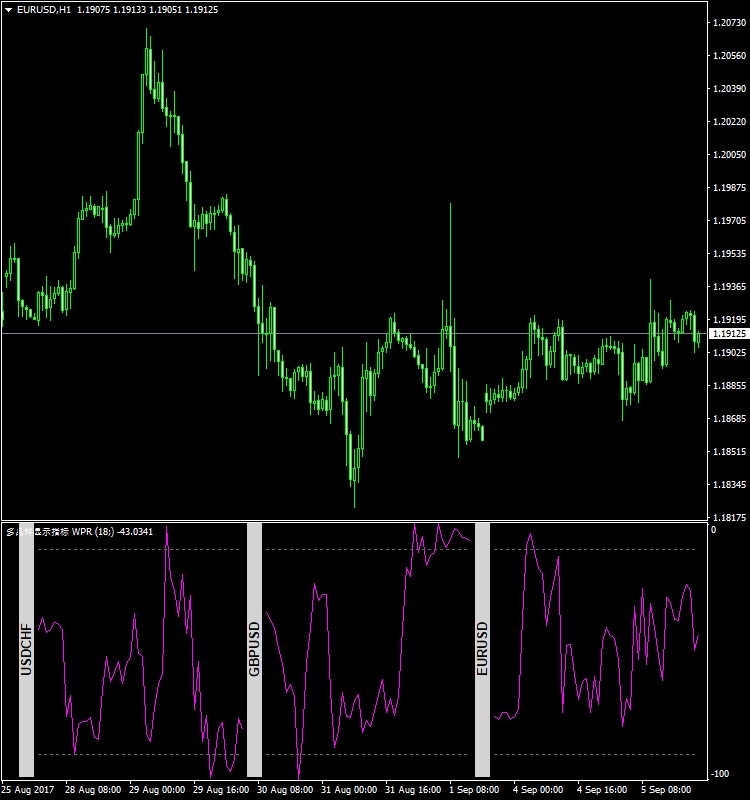Click the -100 level on indicator scale
750x800 pixels.
tap(719, 774)
